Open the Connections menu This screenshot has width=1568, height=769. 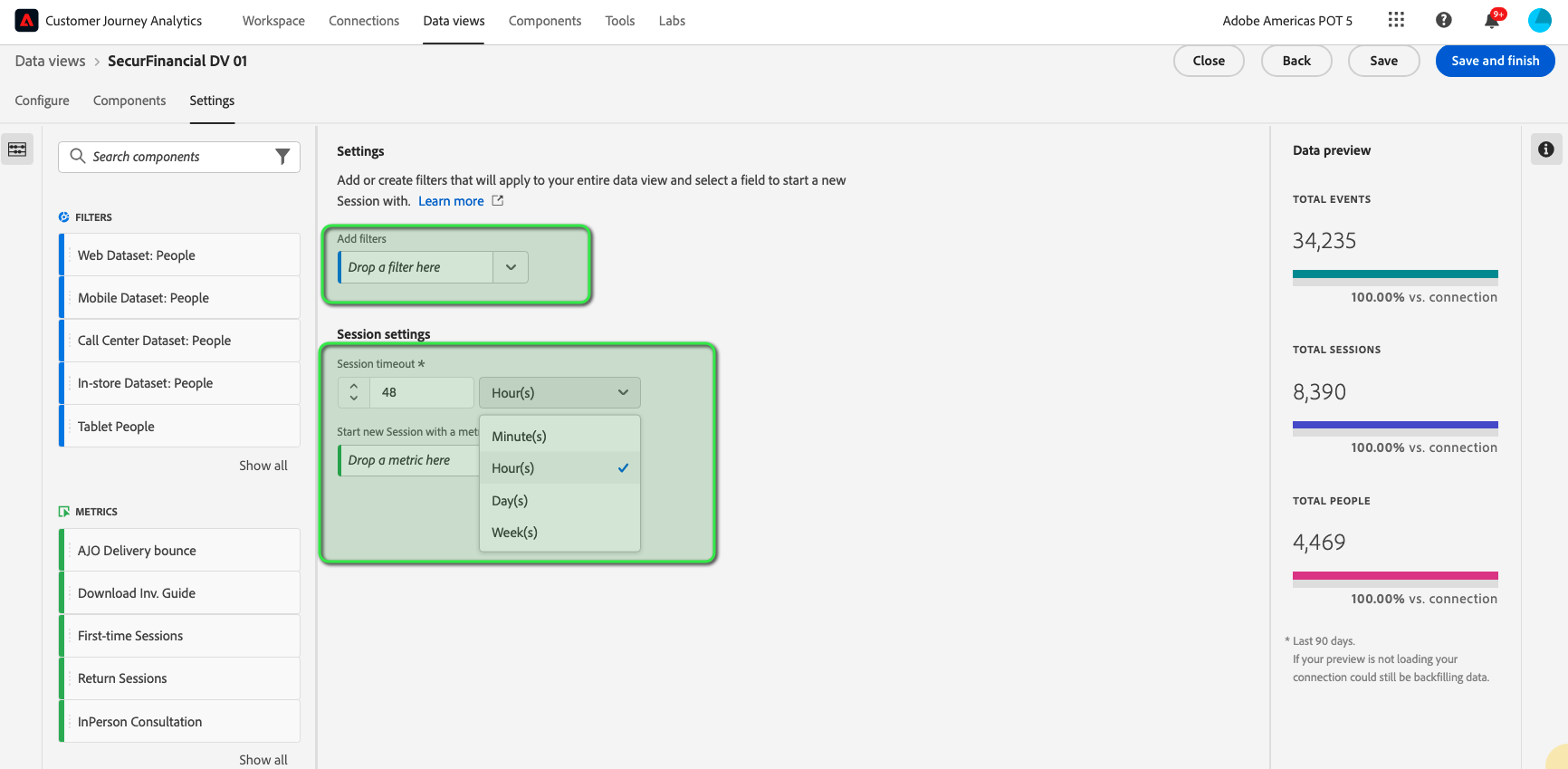pos(364,21)
